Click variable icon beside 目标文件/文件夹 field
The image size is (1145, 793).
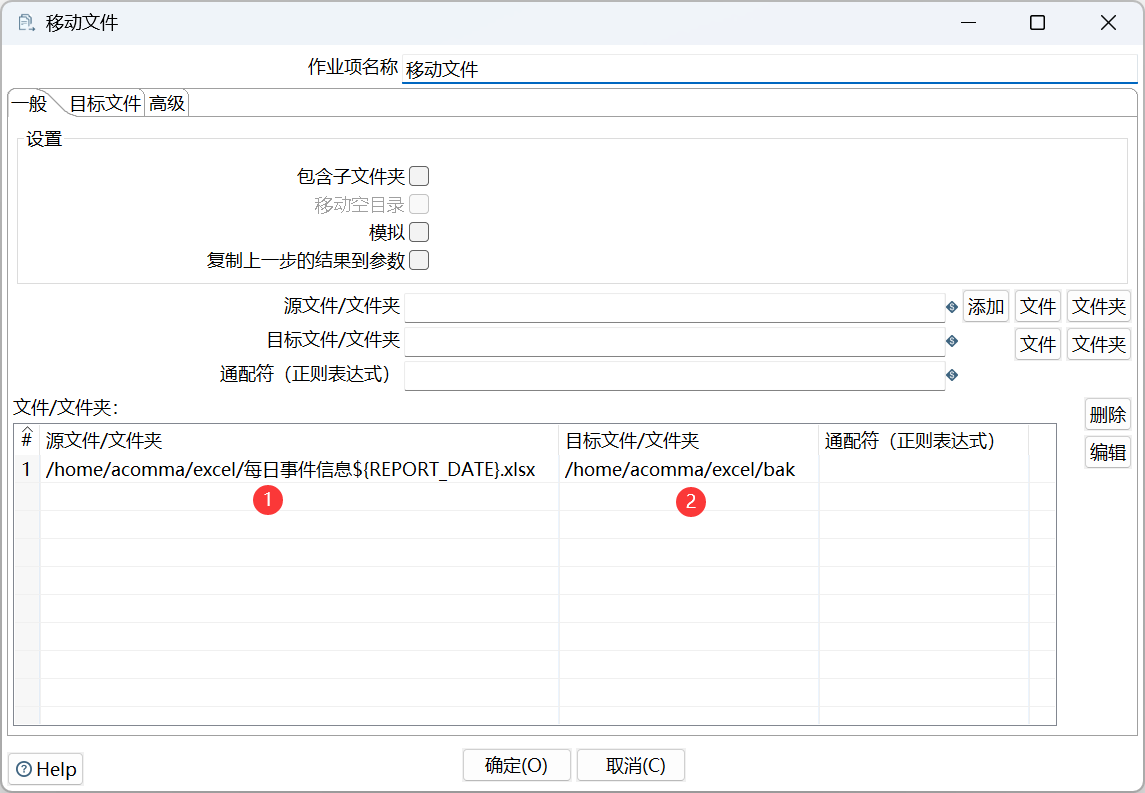click(x=951, y=341)
